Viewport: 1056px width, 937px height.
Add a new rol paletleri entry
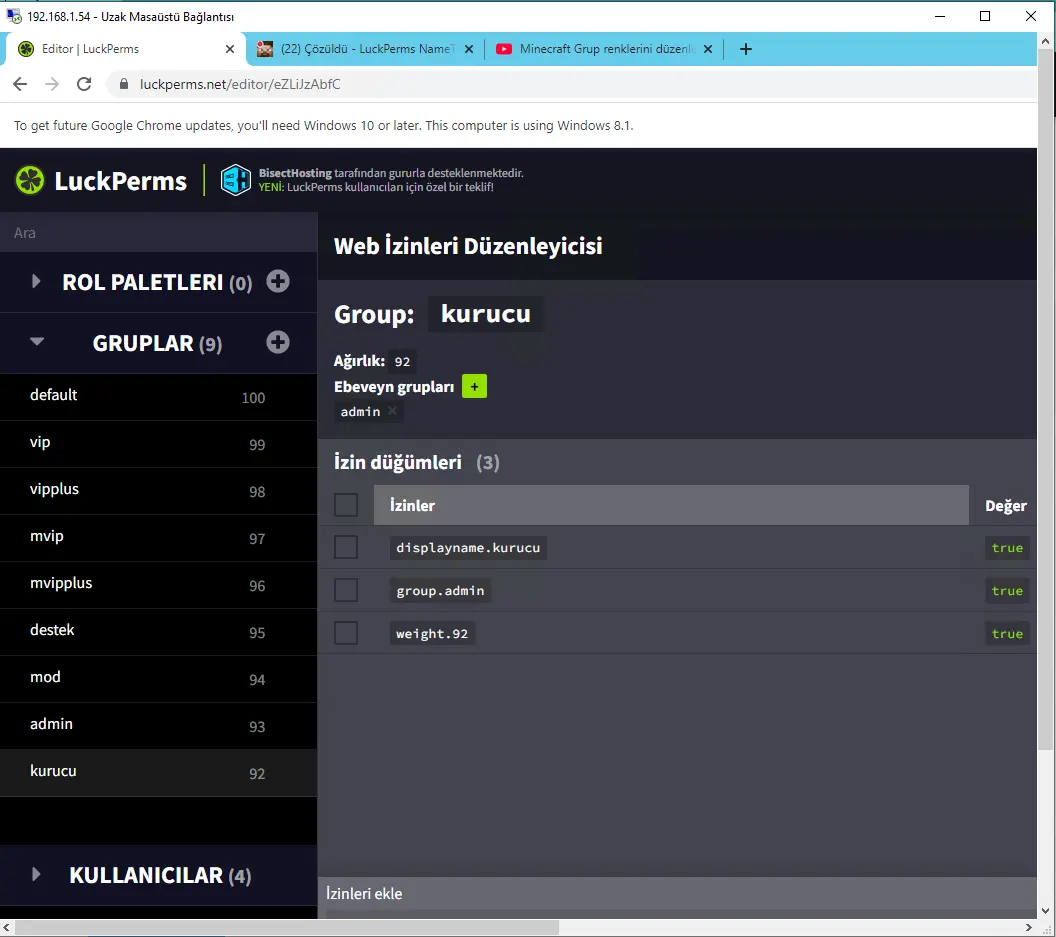[x=277, y=282]
